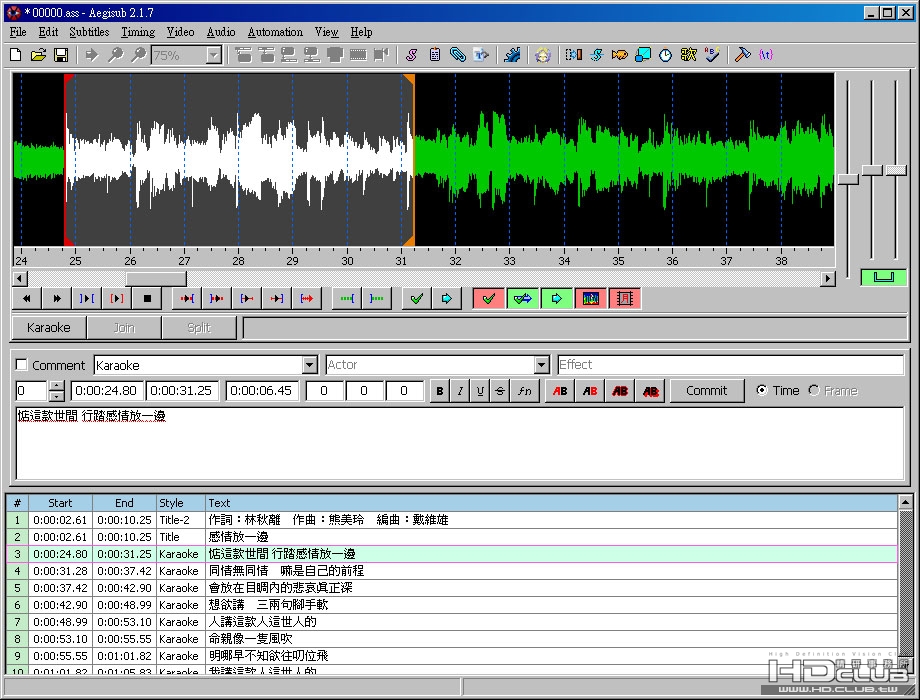
Task: Go to previous line in audio controls
Action: (x=26, y=299)
